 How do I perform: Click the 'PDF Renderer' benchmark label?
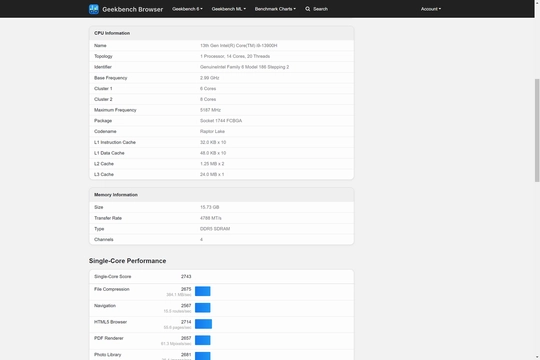[x=108, y=338]
